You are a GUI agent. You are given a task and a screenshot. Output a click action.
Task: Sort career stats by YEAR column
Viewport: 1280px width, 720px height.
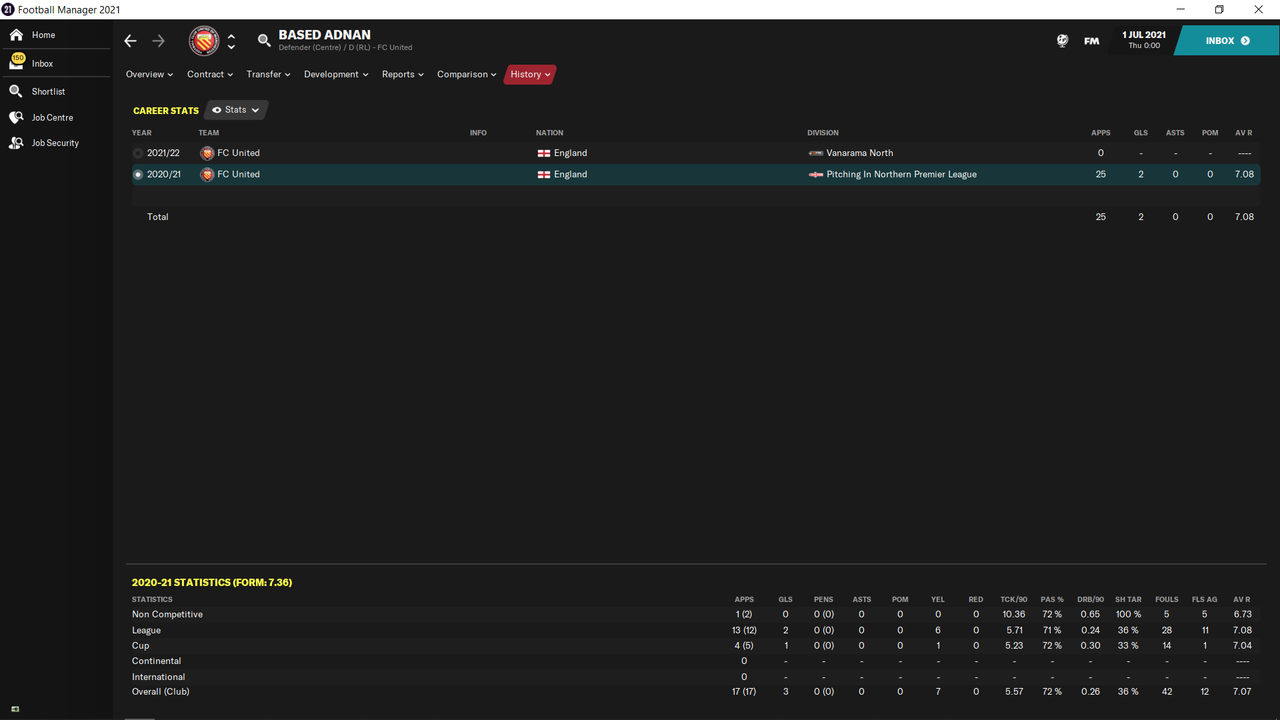(x=142, y=133)
